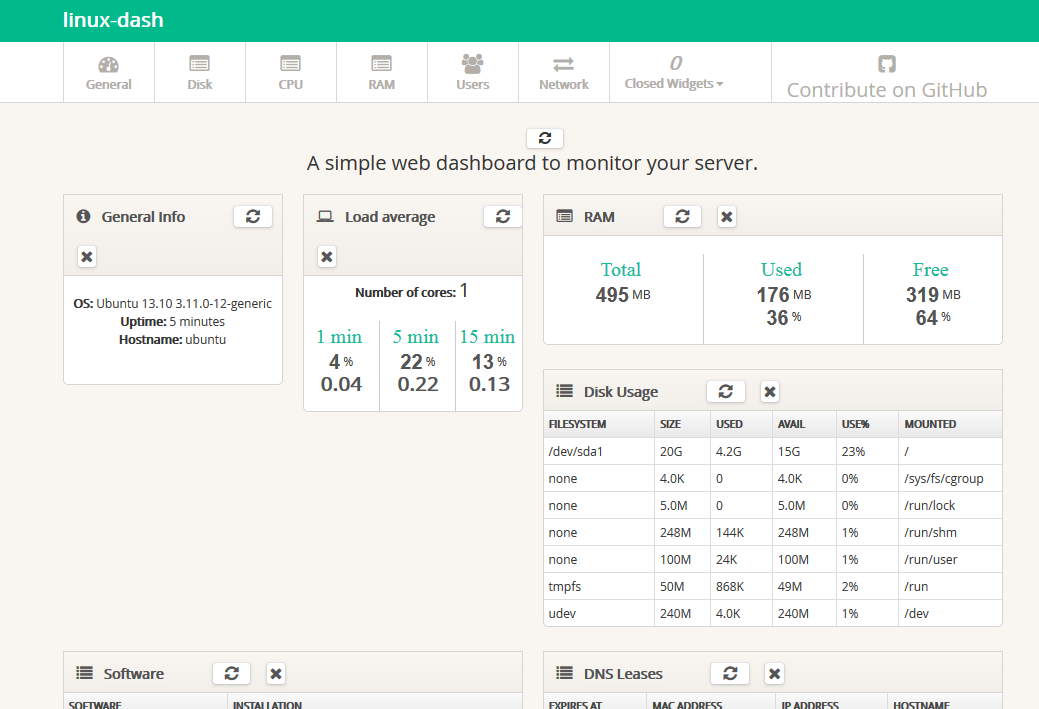Image resolution: width=1039 pixels, height=709 pixels.
Task: Refresh the RAM widget
Action: pos(682,216)
